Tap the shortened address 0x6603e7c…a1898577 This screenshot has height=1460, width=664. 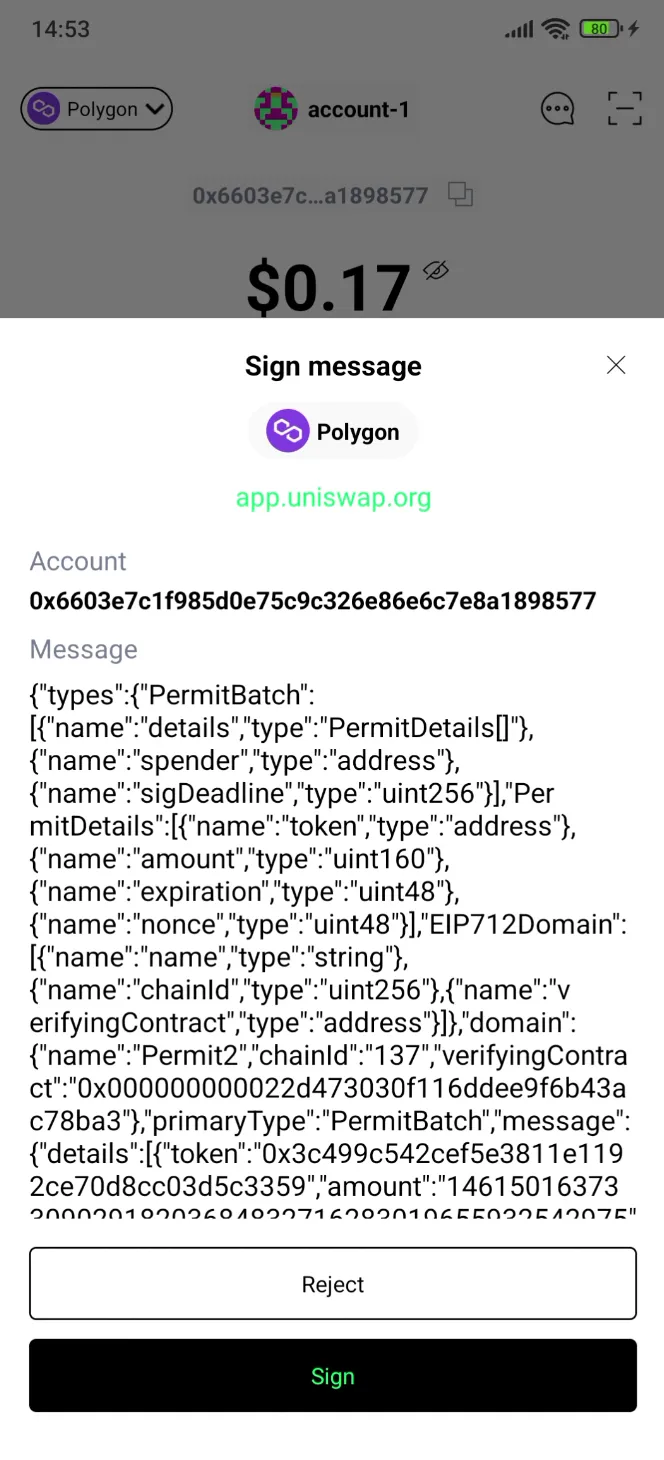click(310, 195)
